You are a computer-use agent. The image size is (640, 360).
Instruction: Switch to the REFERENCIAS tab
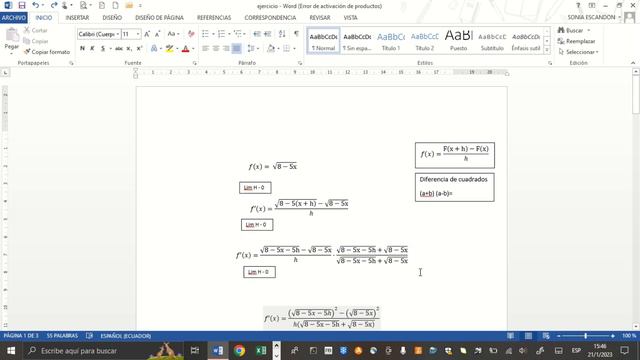click(214, 18)
